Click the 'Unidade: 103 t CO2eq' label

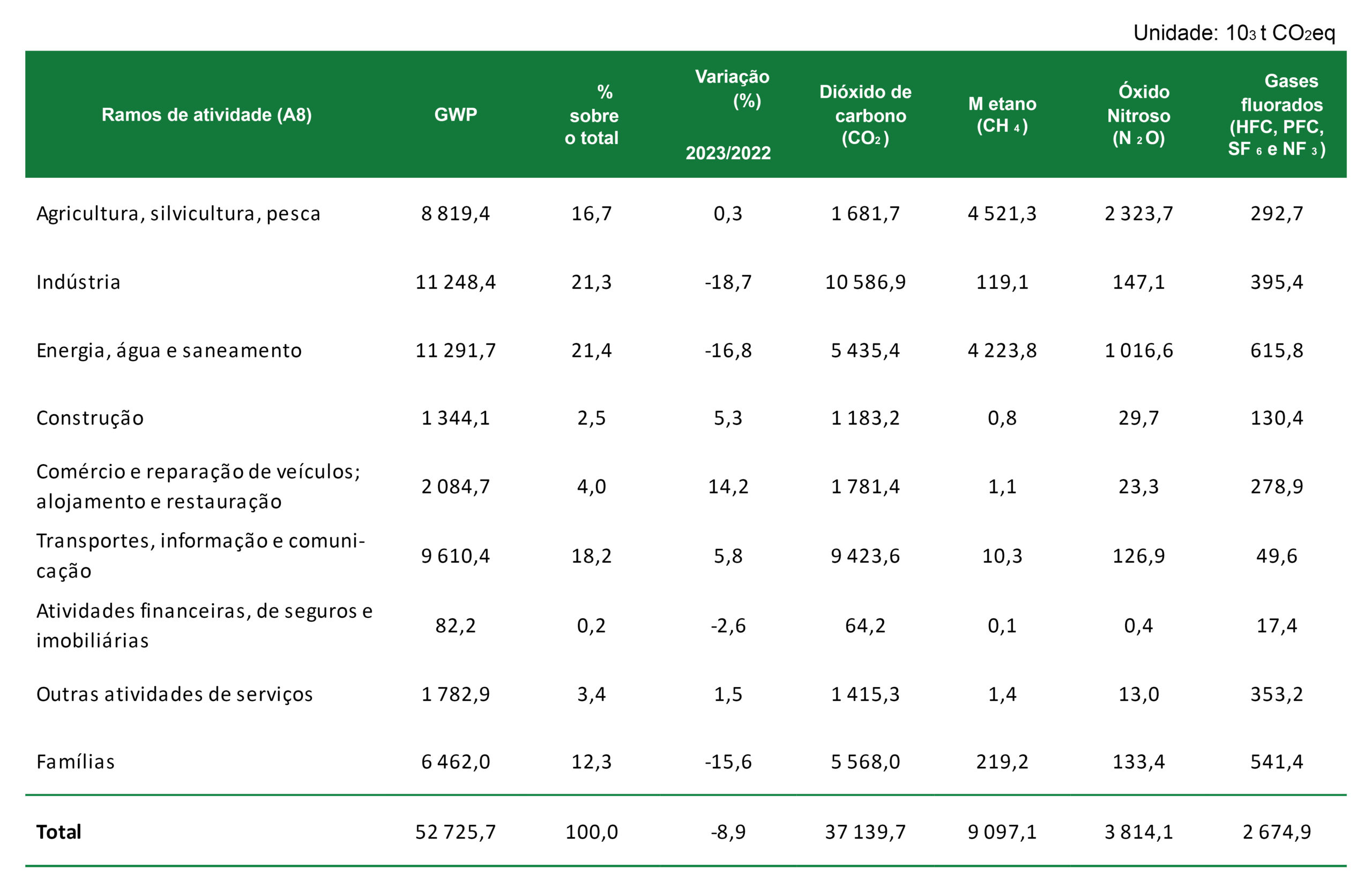1234,33
